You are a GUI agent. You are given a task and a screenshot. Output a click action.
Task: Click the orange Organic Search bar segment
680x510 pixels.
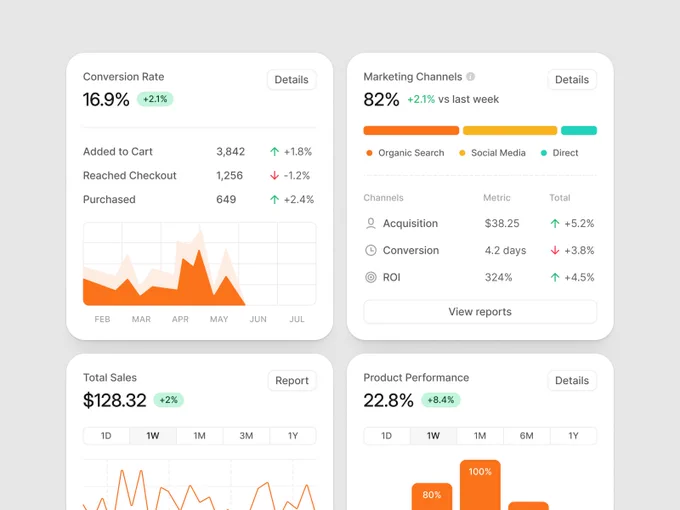(411, 131)
